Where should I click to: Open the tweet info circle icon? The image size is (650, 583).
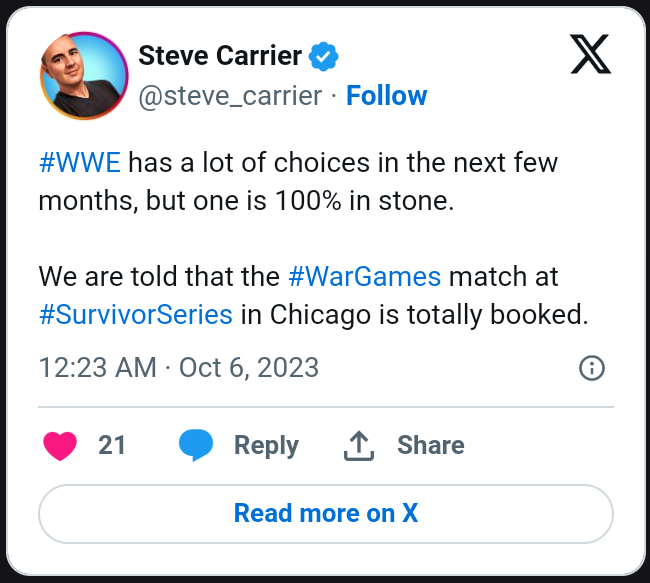click(x=592, y=368)
